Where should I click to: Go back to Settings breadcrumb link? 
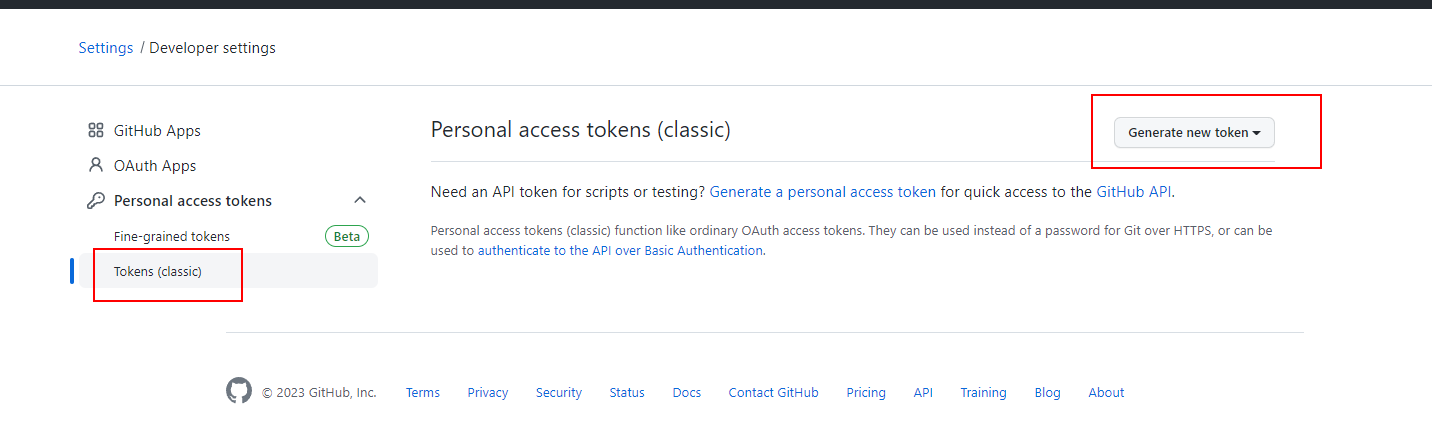tap(106, 47)
